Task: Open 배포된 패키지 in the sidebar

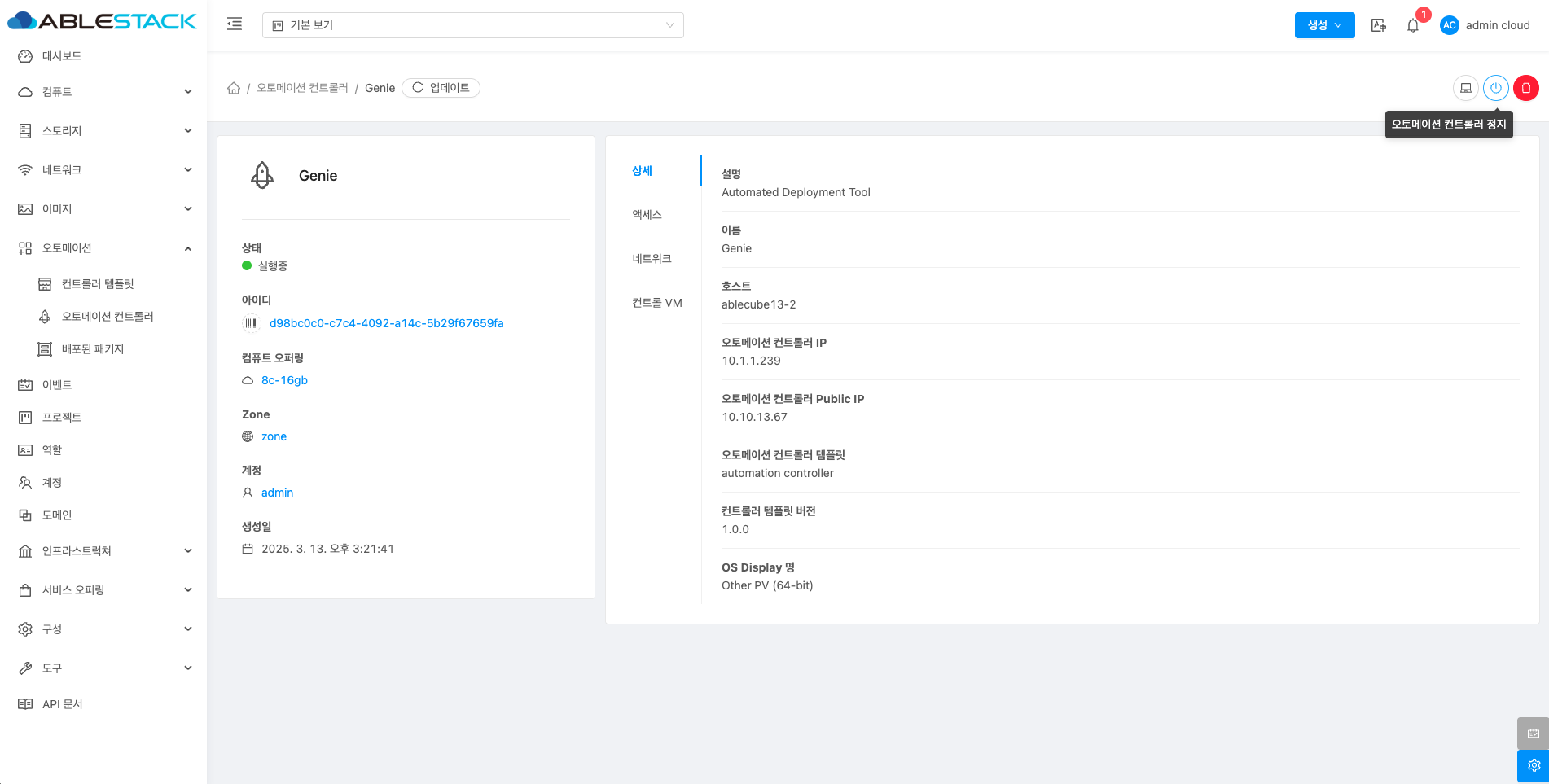Action: [93, 349]
